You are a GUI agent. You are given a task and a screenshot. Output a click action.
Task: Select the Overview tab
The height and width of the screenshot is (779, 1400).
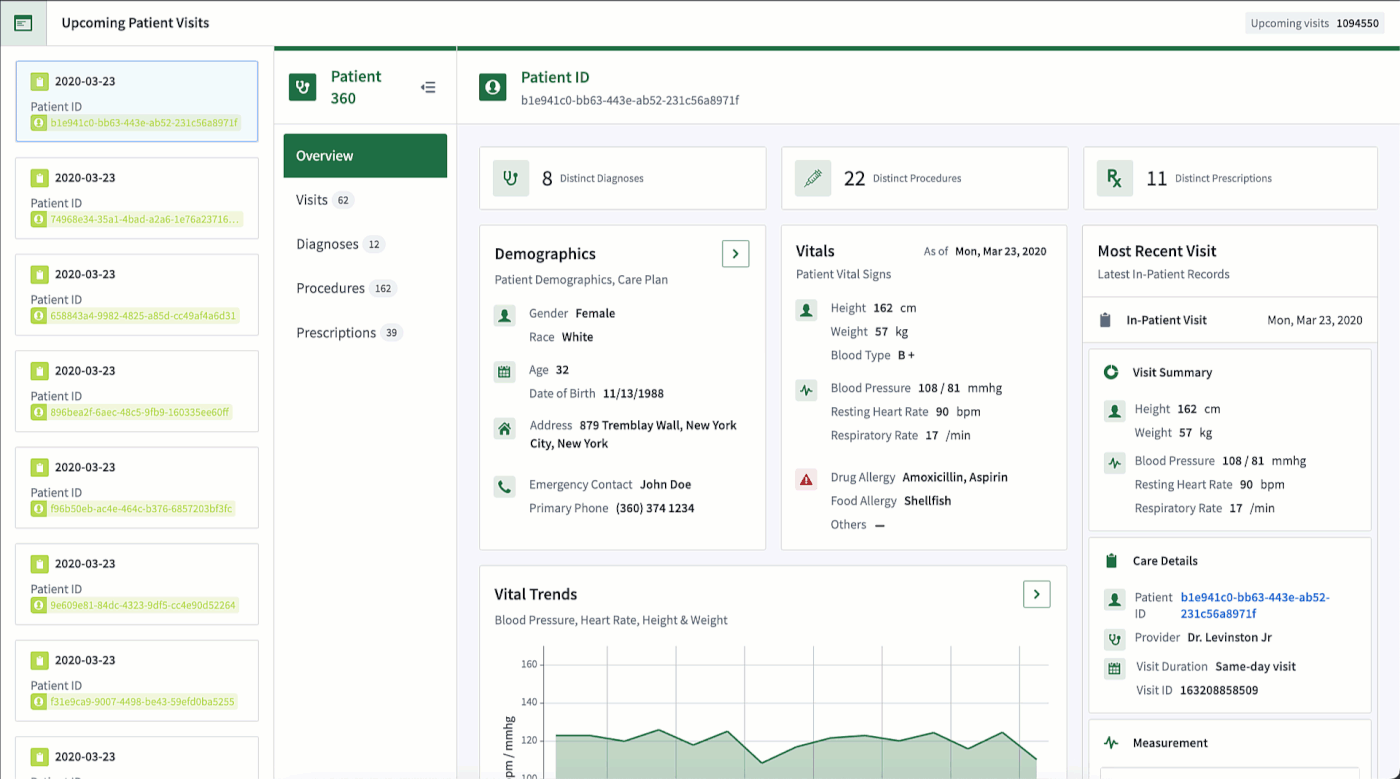pos(365,156)
